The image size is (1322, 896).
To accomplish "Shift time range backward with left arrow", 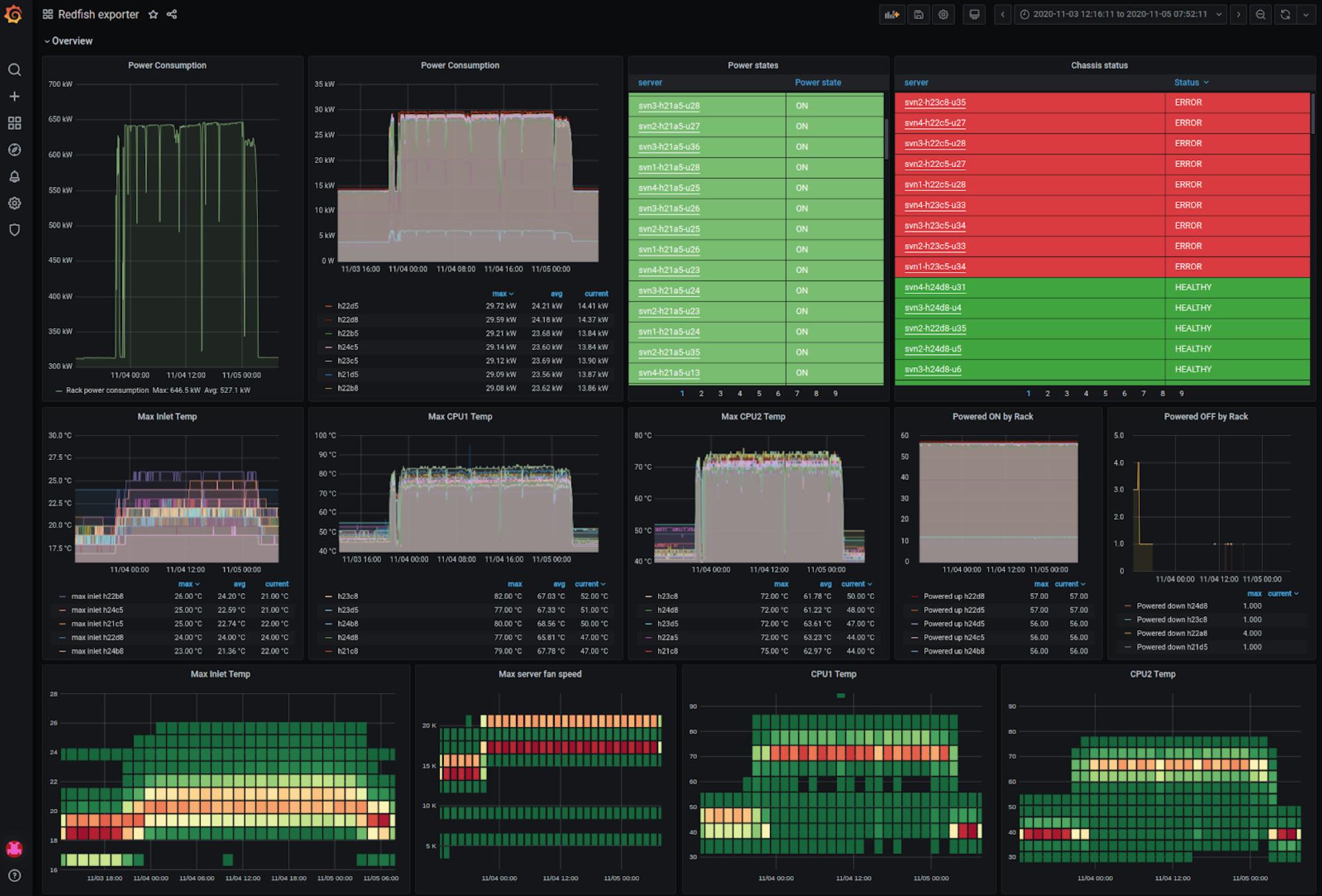I will tap(1003, 14).
